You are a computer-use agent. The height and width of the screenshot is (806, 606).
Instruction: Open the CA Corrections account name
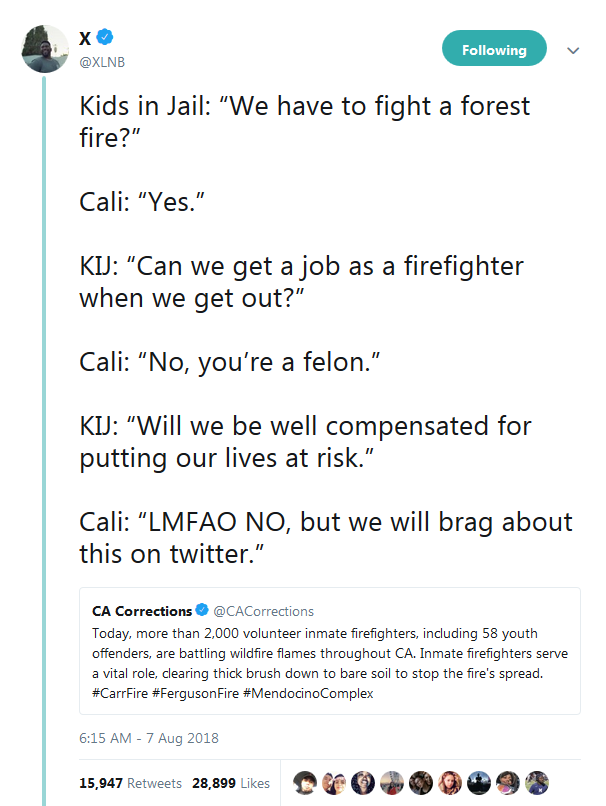(x=141, y=611)
